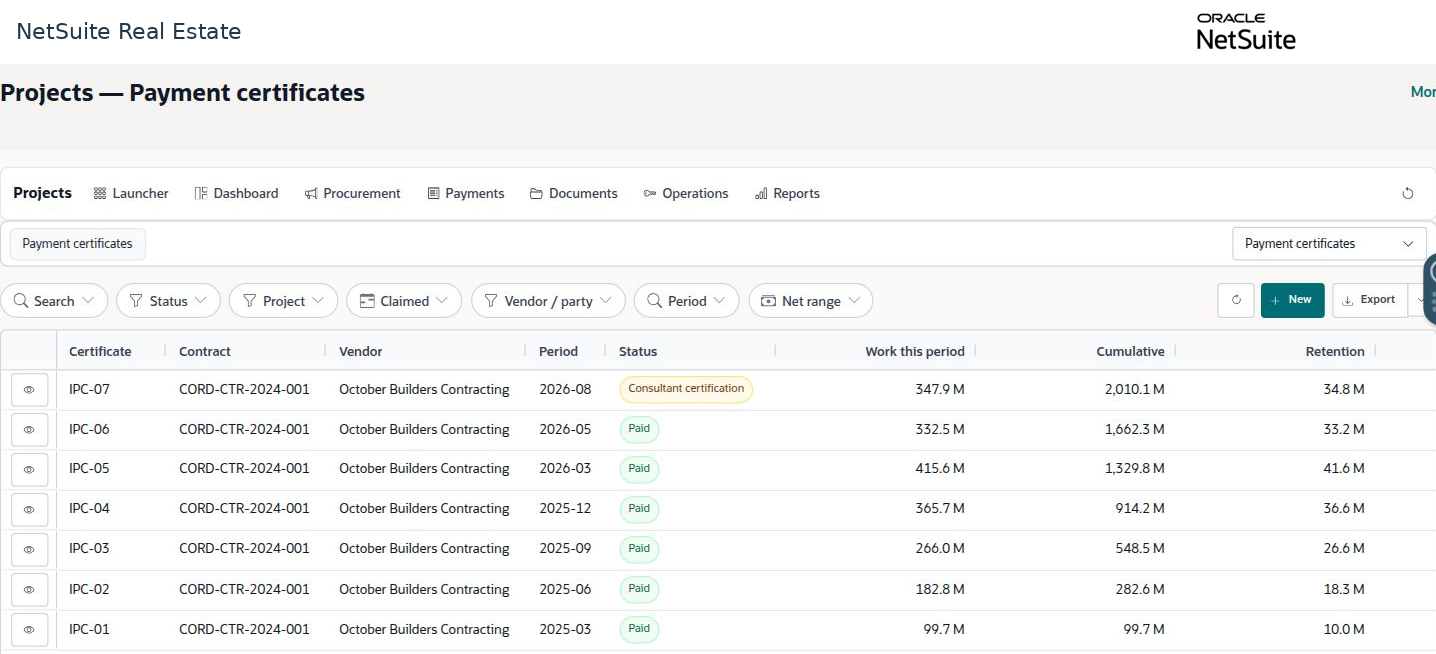Expand the Status filter

[168, 301]
